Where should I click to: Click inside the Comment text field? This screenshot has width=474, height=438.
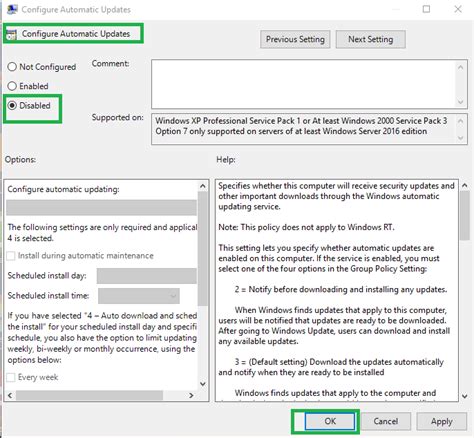(303, 84)
